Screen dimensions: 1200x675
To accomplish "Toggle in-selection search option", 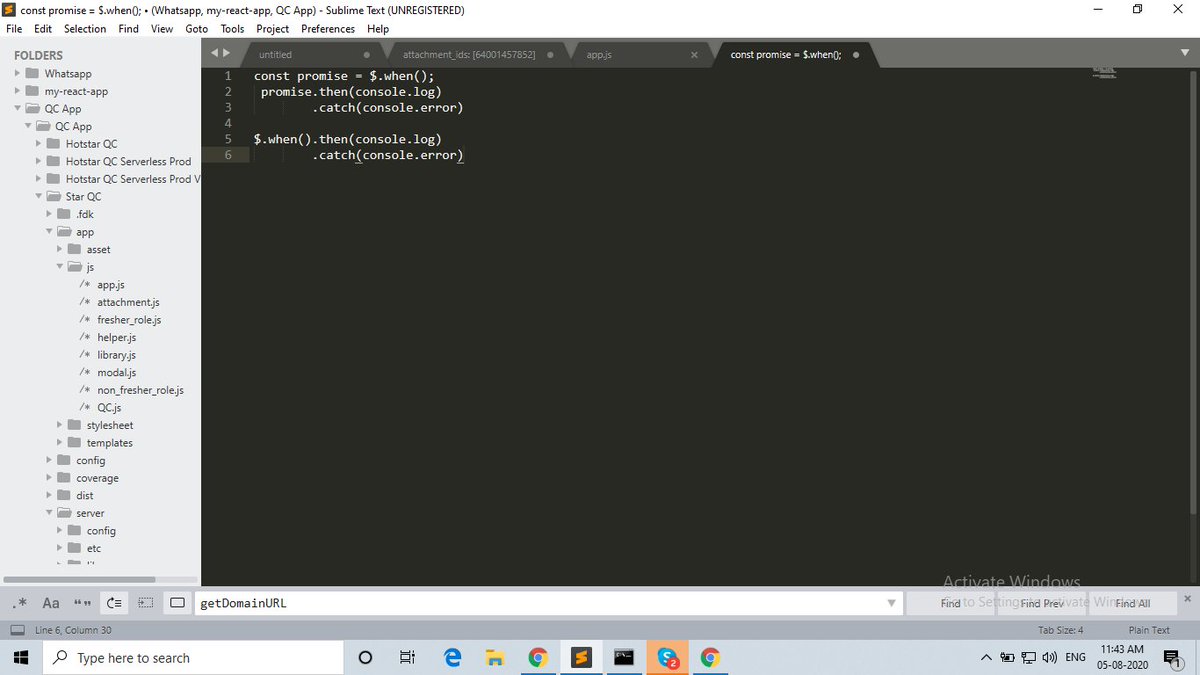I will (146, 603).
